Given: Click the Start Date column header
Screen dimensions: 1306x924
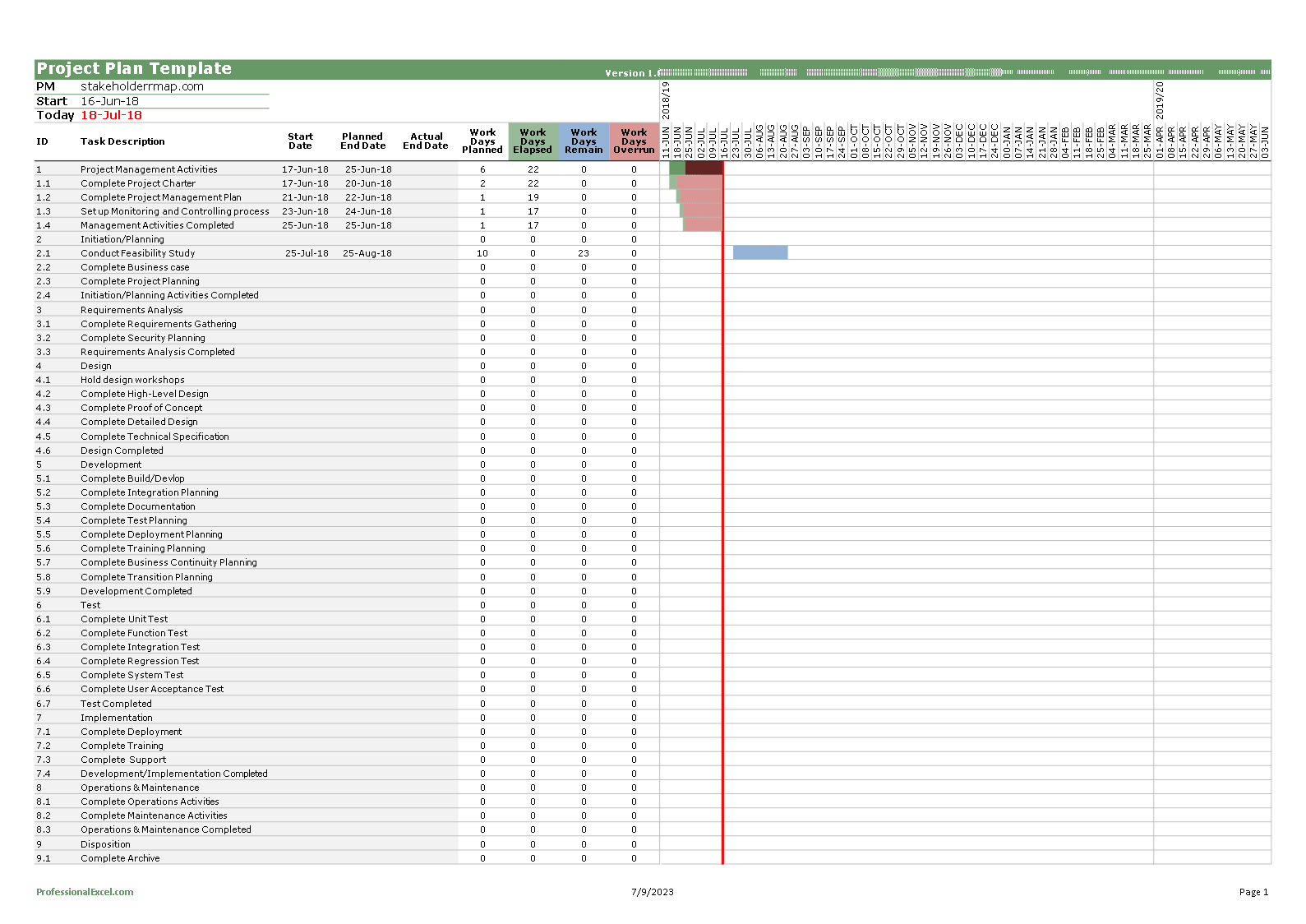Looking at the screenshot, I should pos(300,141).
